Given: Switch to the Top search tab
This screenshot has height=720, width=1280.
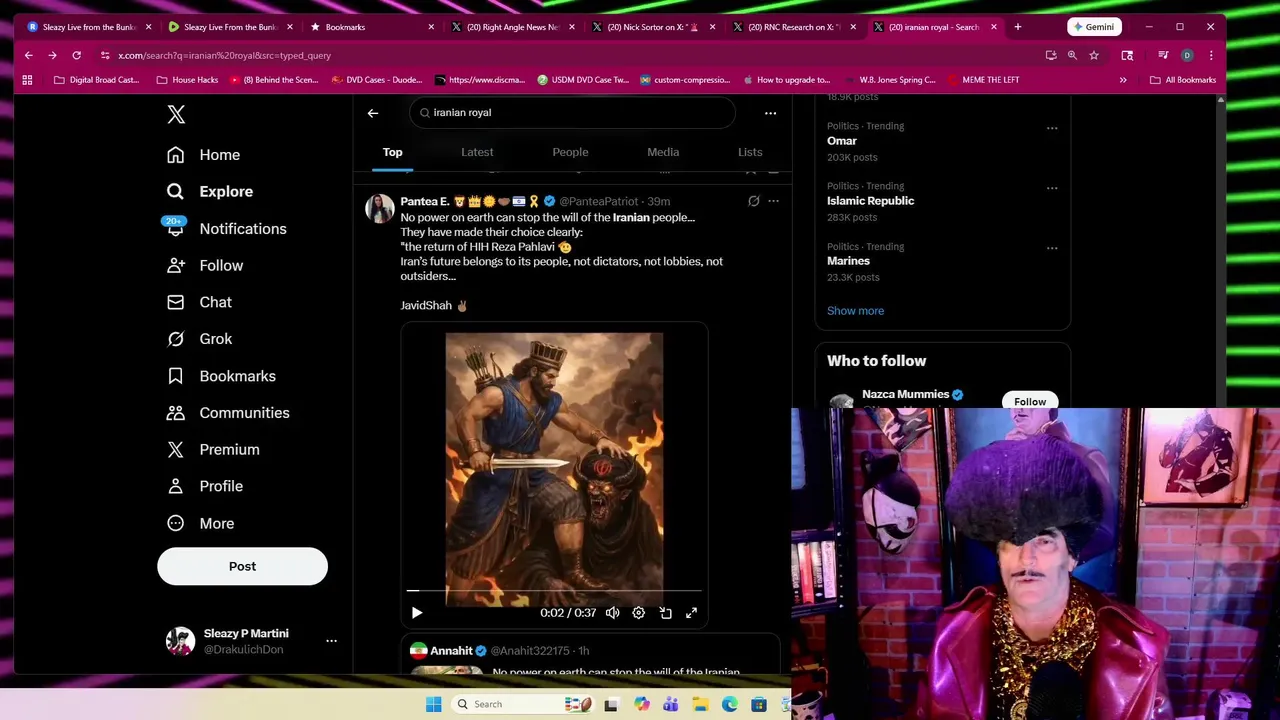Looking at the screenshot, I should point(392,152).
